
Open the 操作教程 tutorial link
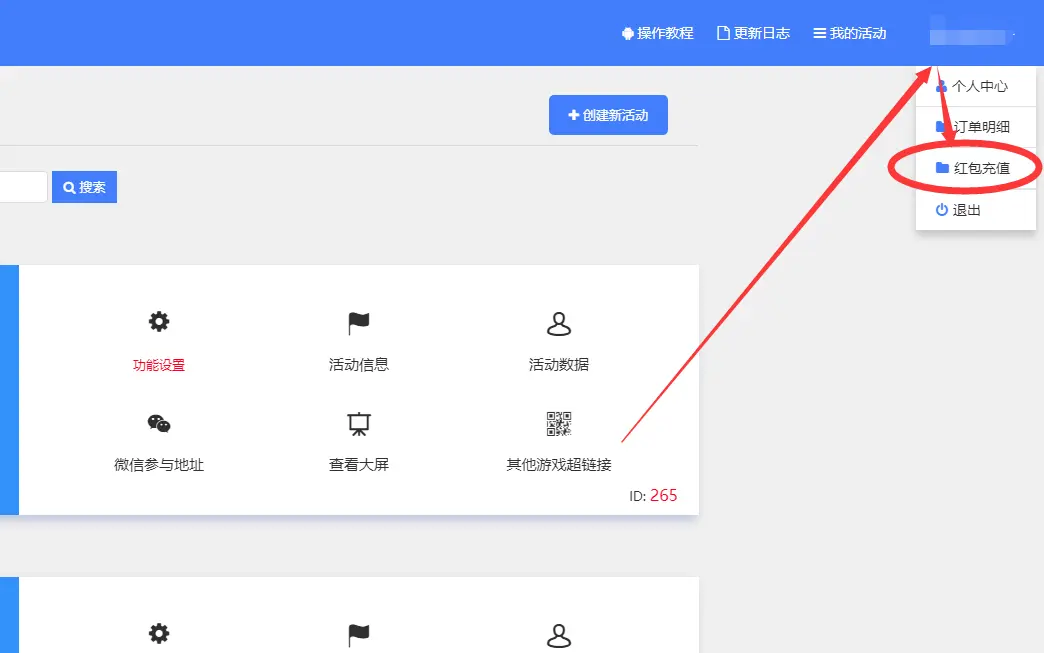click(657, 33)
